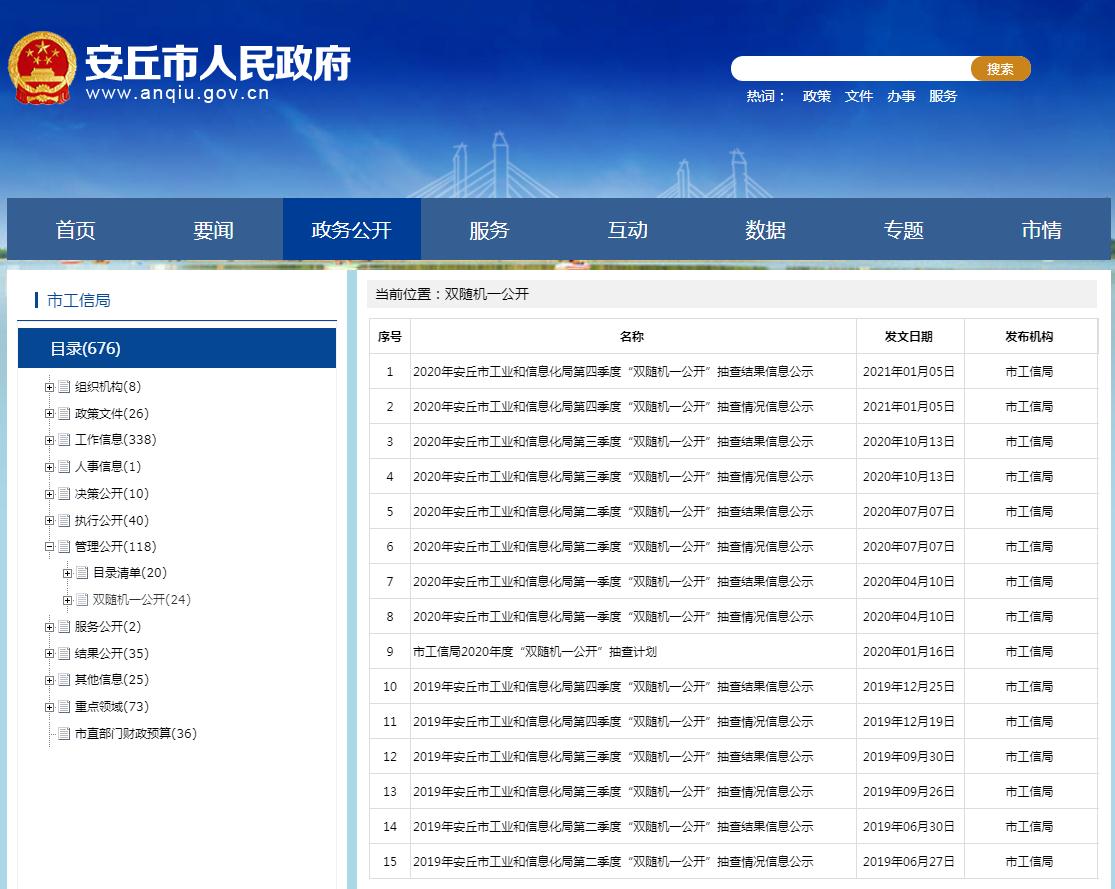Viewport: 1115px width, 889px height.
Task: Expand the 其他信息(25) tree node
Action: click(49, 681)
